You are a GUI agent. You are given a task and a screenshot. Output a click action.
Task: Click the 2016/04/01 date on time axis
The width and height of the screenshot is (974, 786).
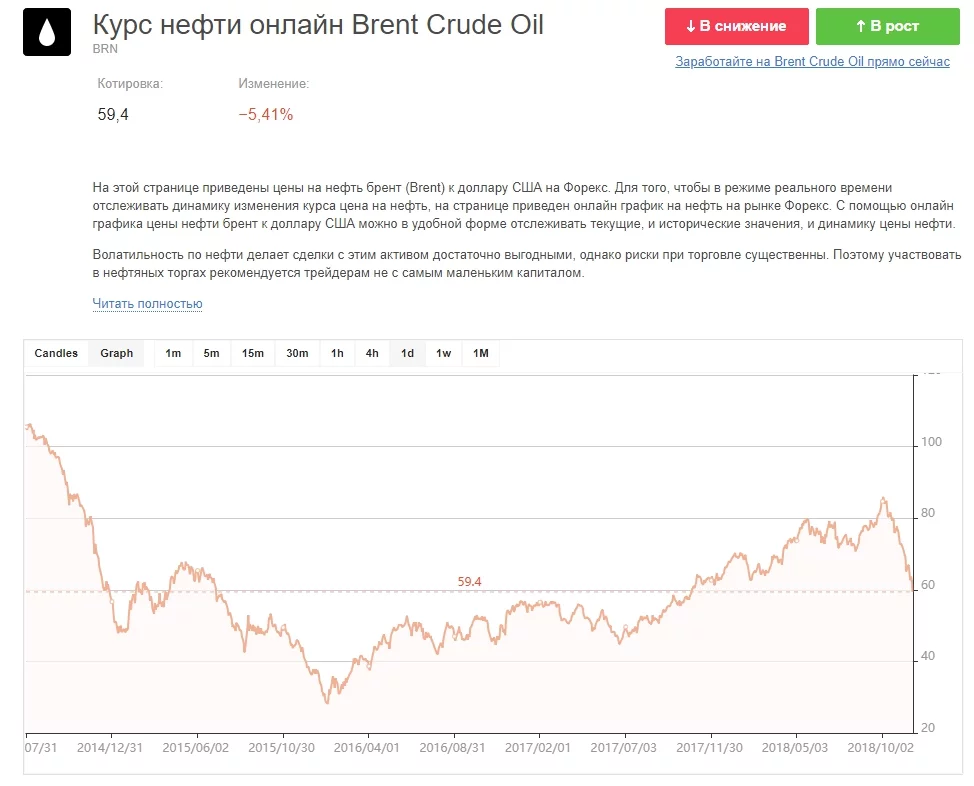[x=366, y=747]
